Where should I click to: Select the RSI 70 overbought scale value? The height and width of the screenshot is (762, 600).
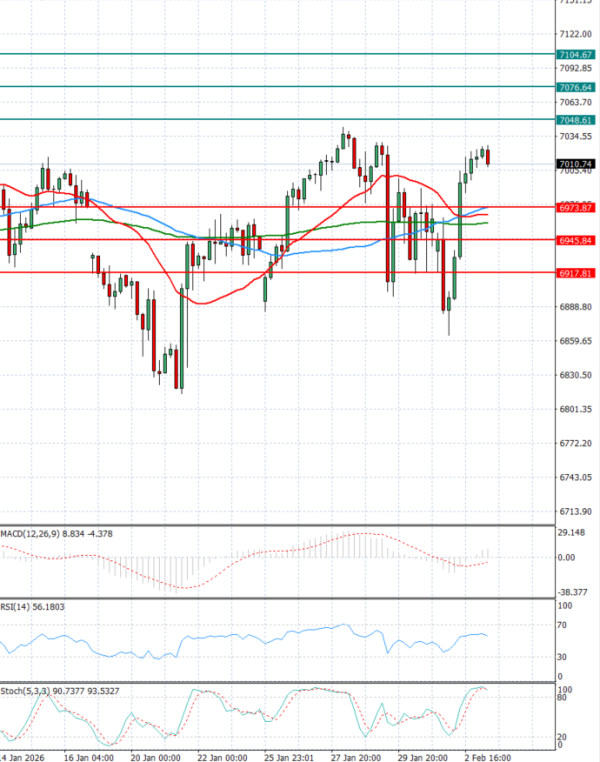564,625
